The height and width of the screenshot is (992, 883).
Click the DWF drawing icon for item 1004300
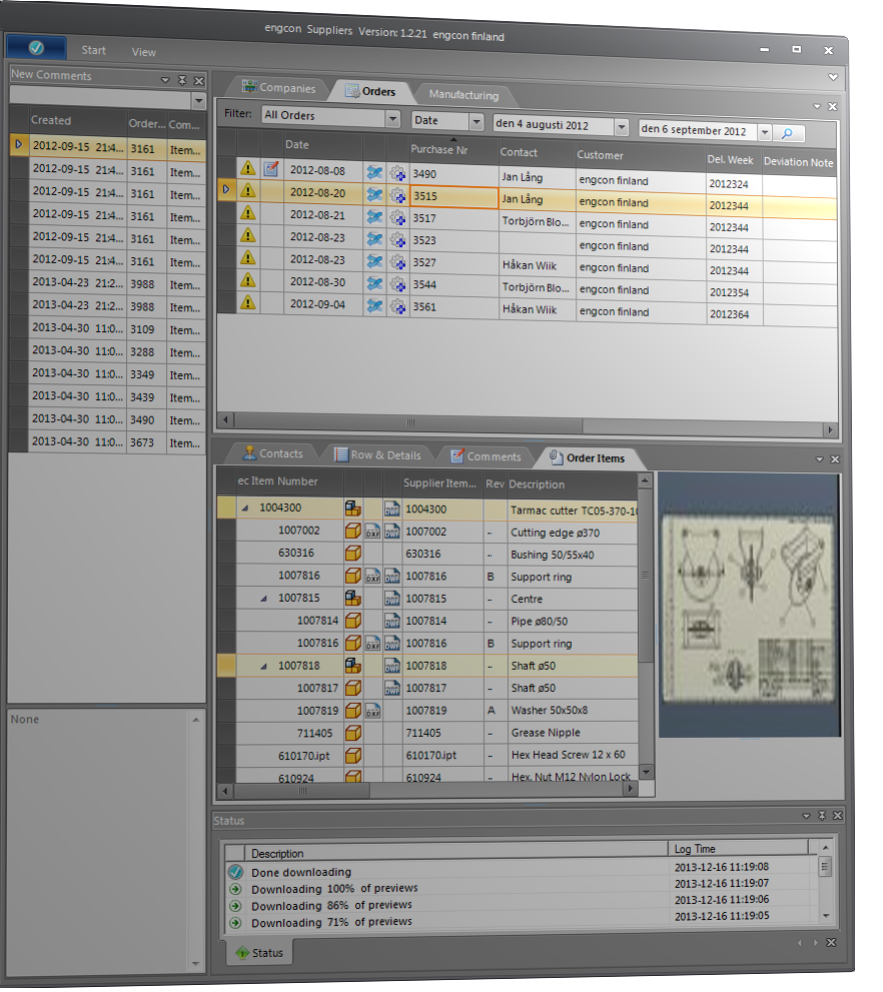point(392,509)
